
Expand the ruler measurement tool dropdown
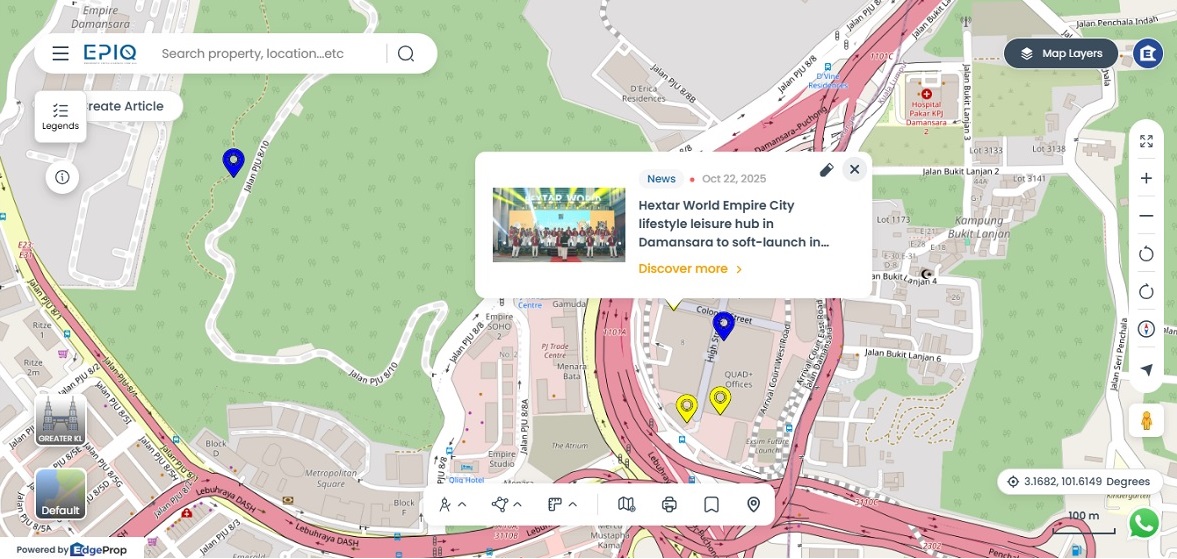coord(563,505)
